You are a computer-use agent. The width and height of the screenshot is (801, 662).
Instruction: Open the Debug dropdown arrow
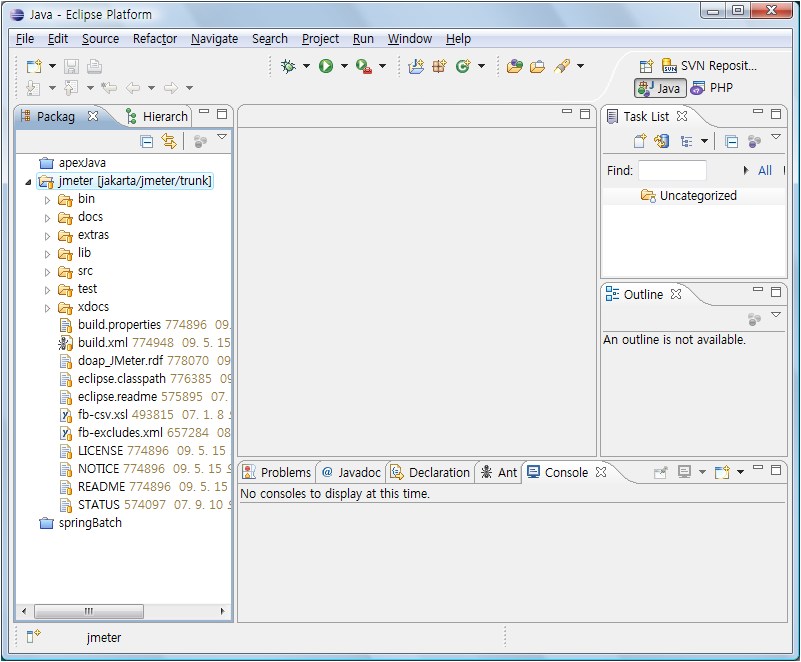[x=307, y=66]
